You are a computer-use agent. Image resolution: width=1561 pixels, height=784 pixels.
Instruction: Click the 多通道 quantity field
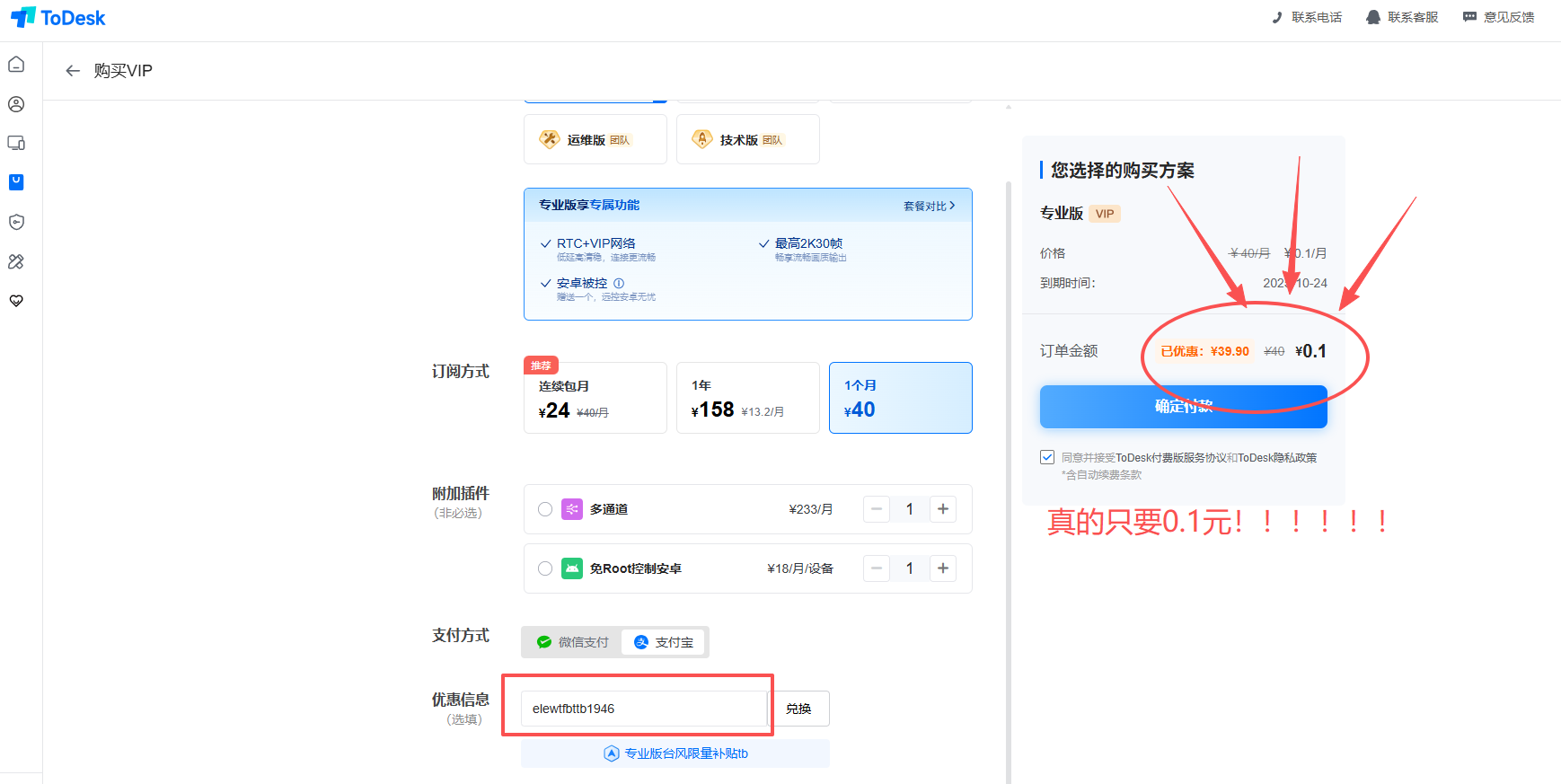pyautogui.click(x=910, y=509)
